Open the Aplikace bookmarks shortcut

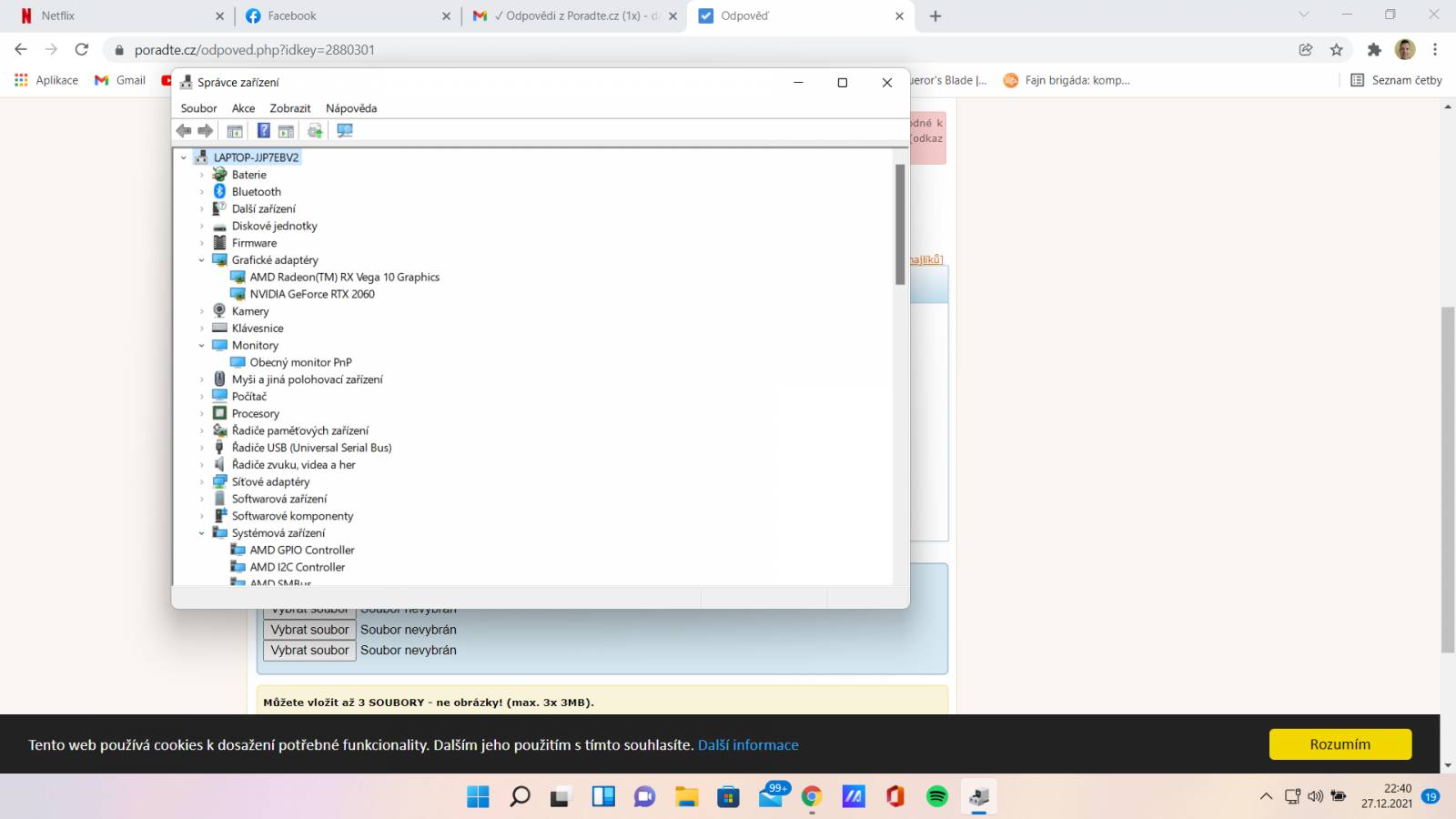click(46, 80)
